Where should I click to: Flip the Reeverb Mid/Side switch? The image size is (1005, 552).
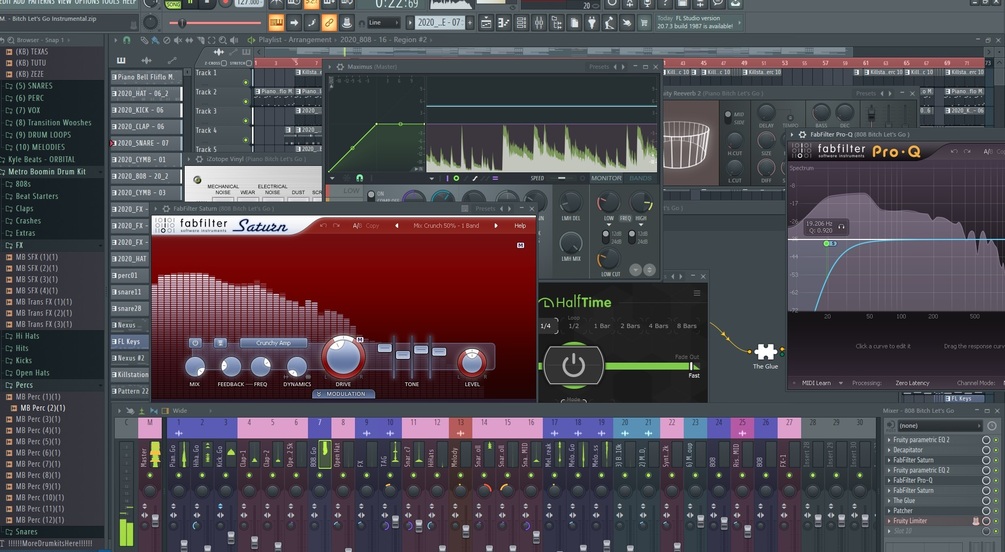point(727,117)
